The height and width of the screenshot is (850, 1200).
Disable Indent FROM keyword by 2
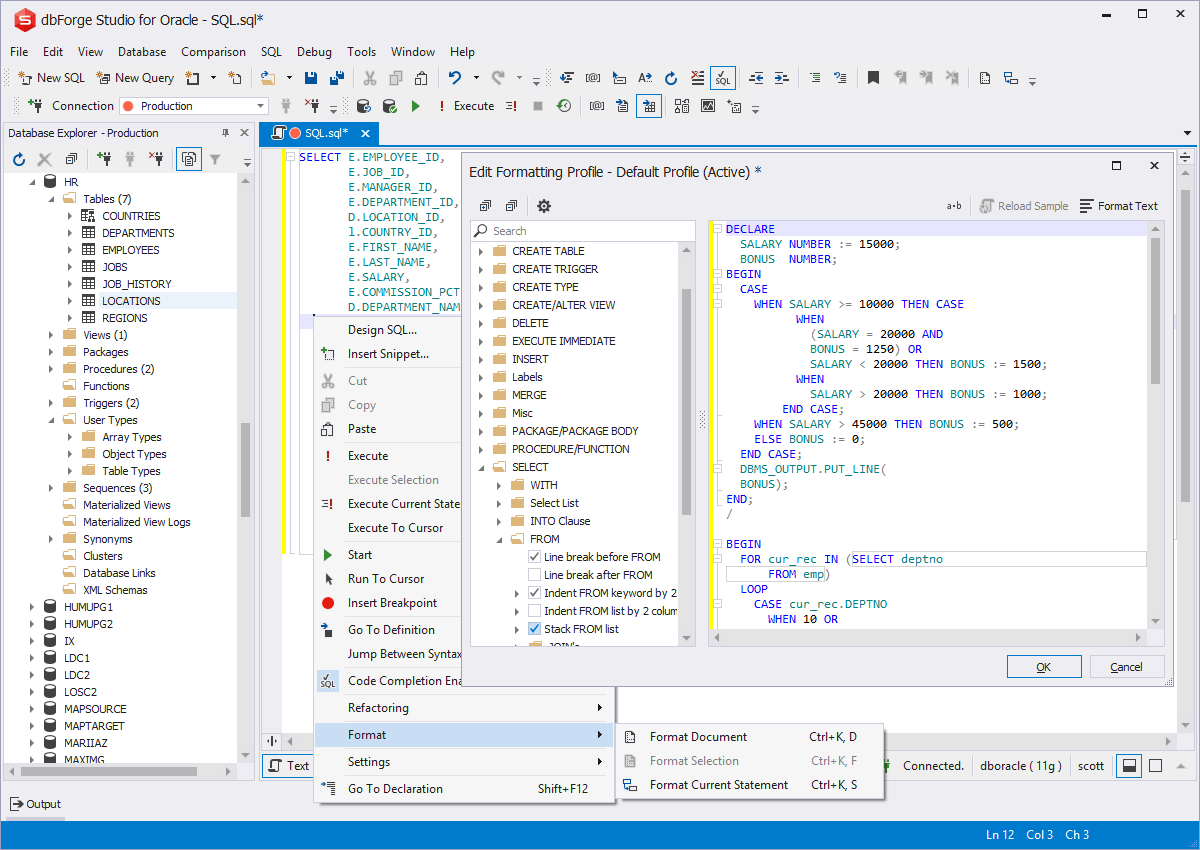[535, 592]
